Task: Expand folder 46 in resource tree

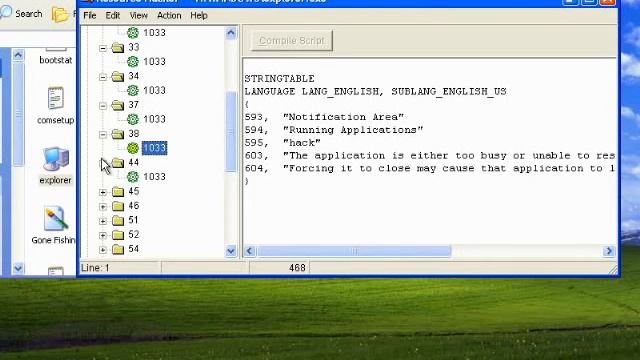Action: coord(103,207)
